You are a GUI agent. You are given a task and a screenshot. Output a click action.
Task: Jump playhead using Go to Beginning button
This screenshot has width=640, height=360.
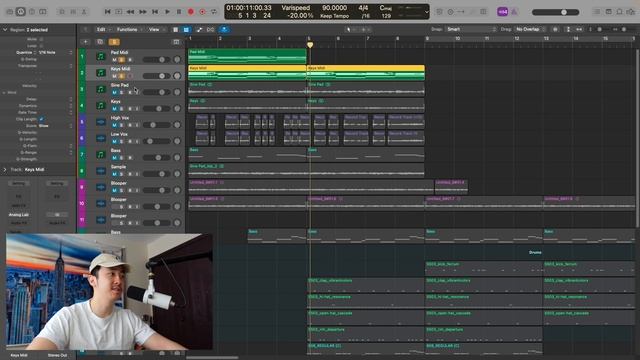click(x=107, y=12)
